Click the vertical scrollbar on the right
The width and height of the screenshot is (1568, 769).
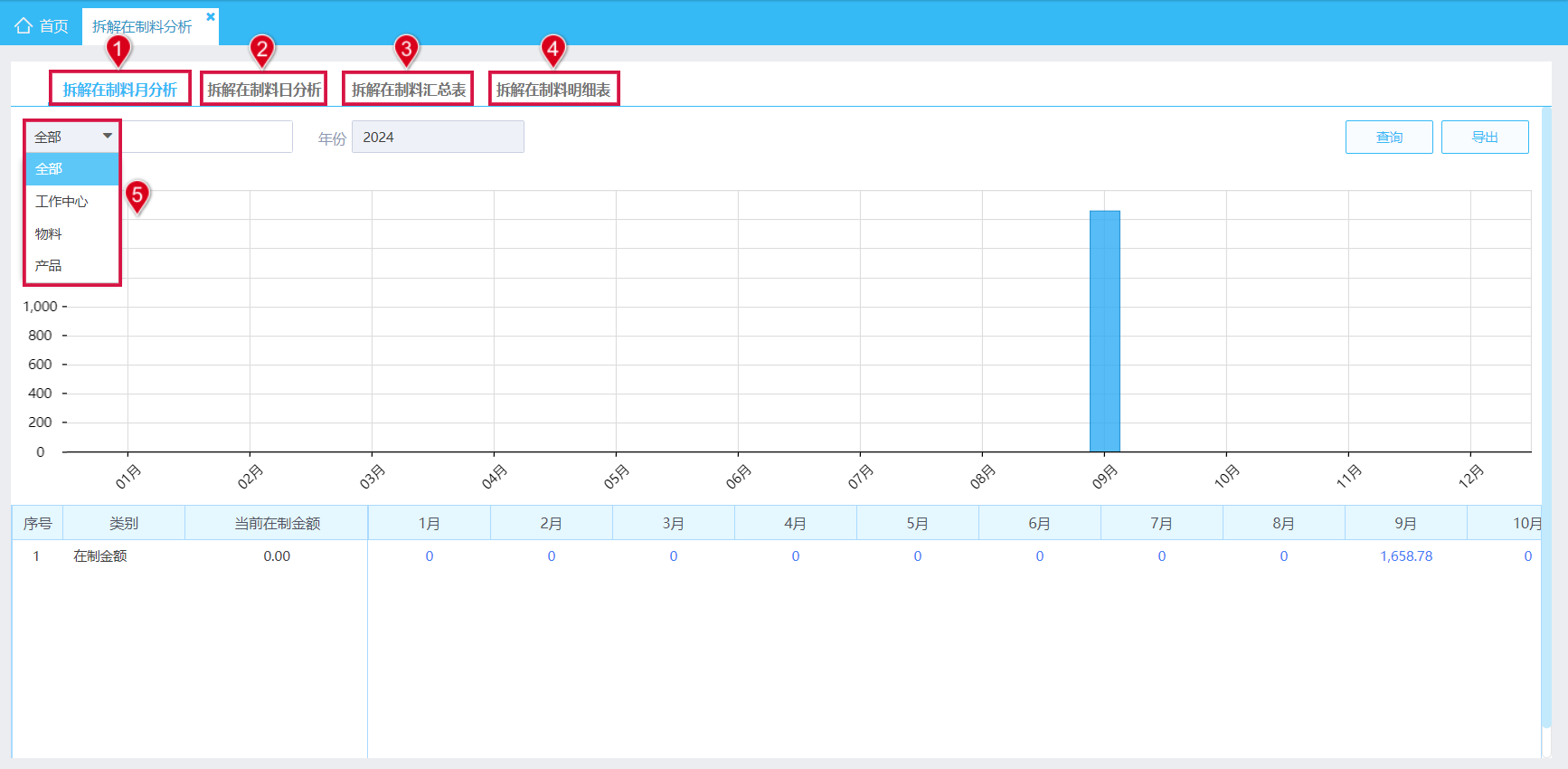click(x=1546, y=416)
